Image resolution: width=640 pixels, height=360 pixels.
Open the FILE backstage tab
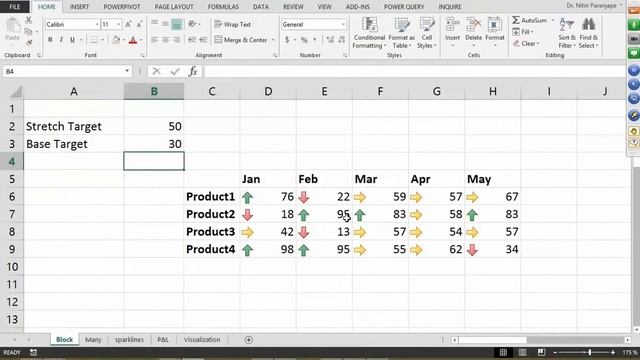click(x=14, y=7)
